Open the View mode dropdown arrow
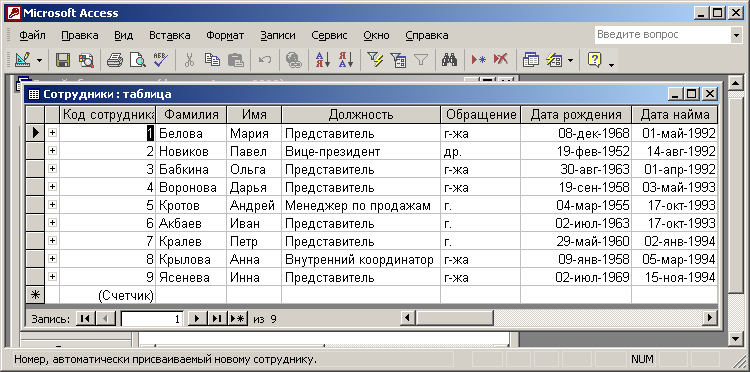750x372 pixels. [x=40, y=60]
